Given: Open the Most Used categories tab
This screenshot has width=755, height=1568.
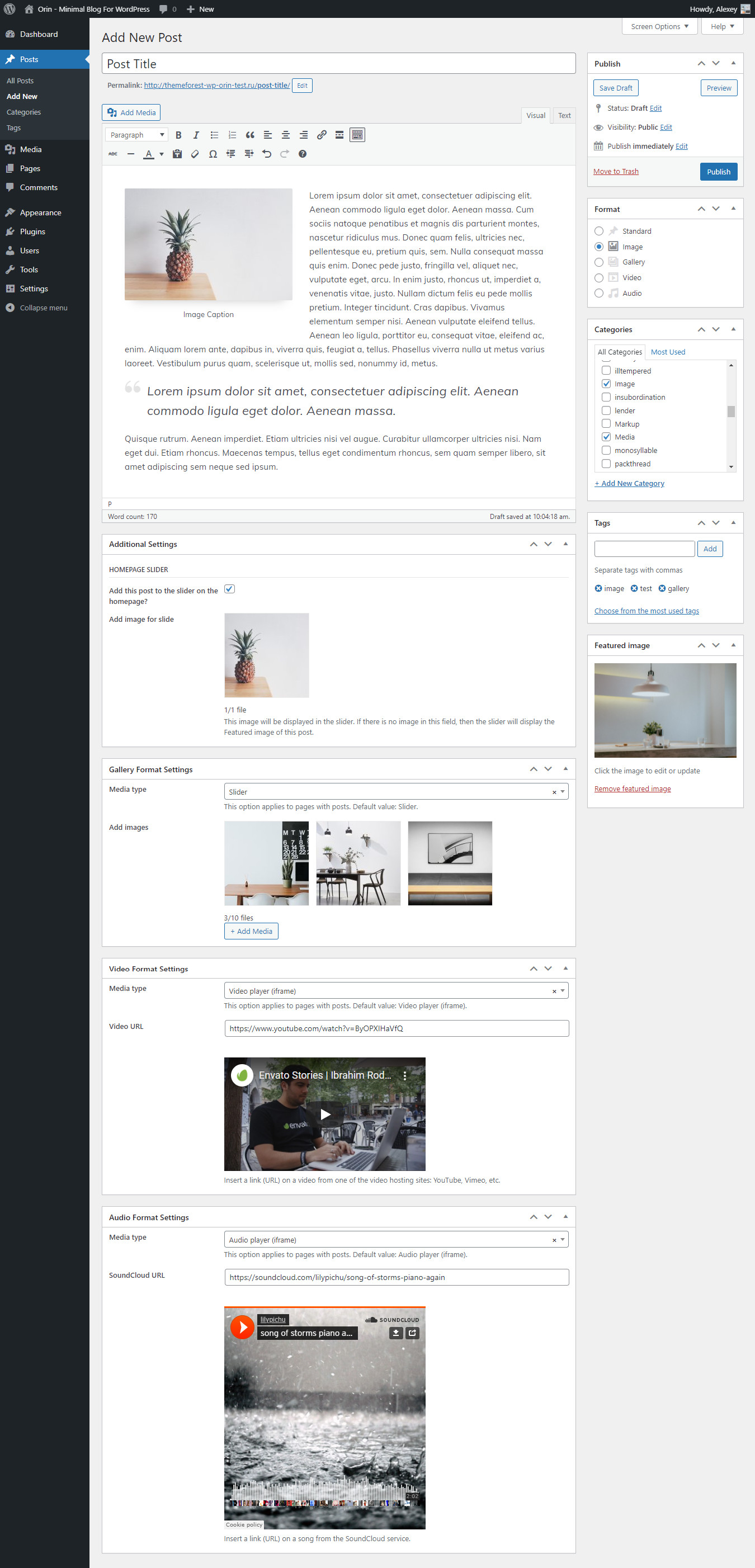Looking at the screenshot, I should (x=667, y=352).
